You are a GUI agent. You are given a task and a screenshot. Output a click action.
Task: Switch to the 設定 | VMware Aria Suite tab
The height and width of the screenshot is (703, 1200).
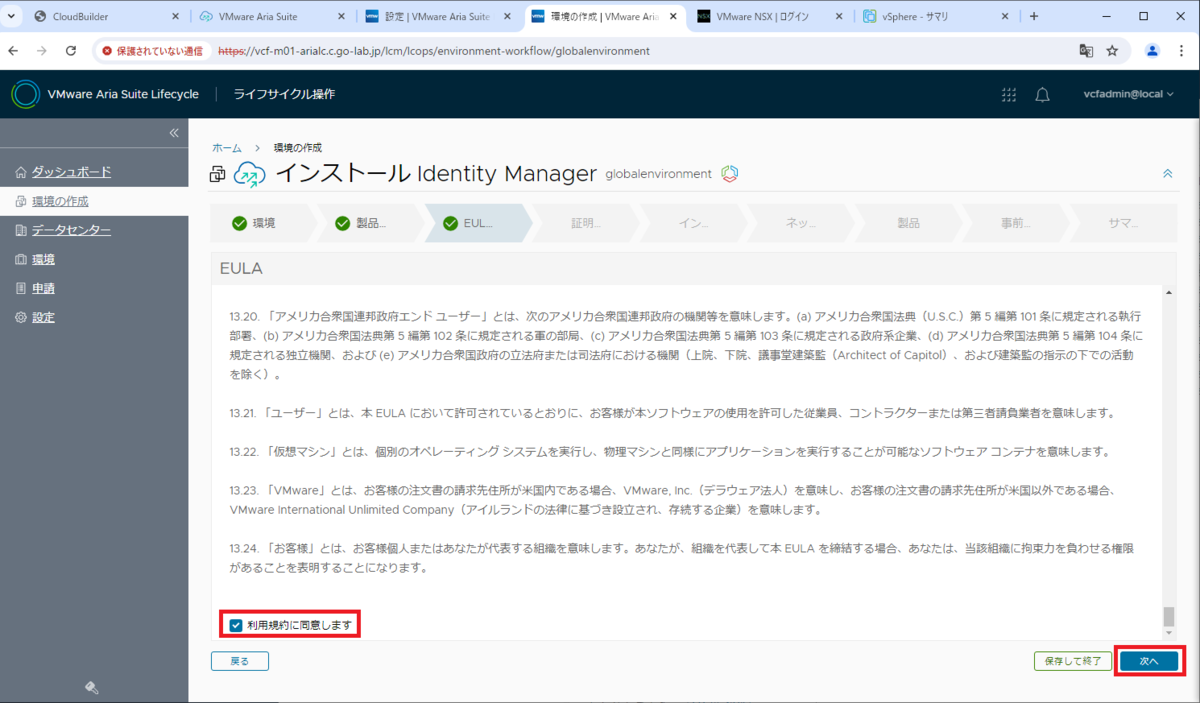pyautogui.click(x=440, y=16)
